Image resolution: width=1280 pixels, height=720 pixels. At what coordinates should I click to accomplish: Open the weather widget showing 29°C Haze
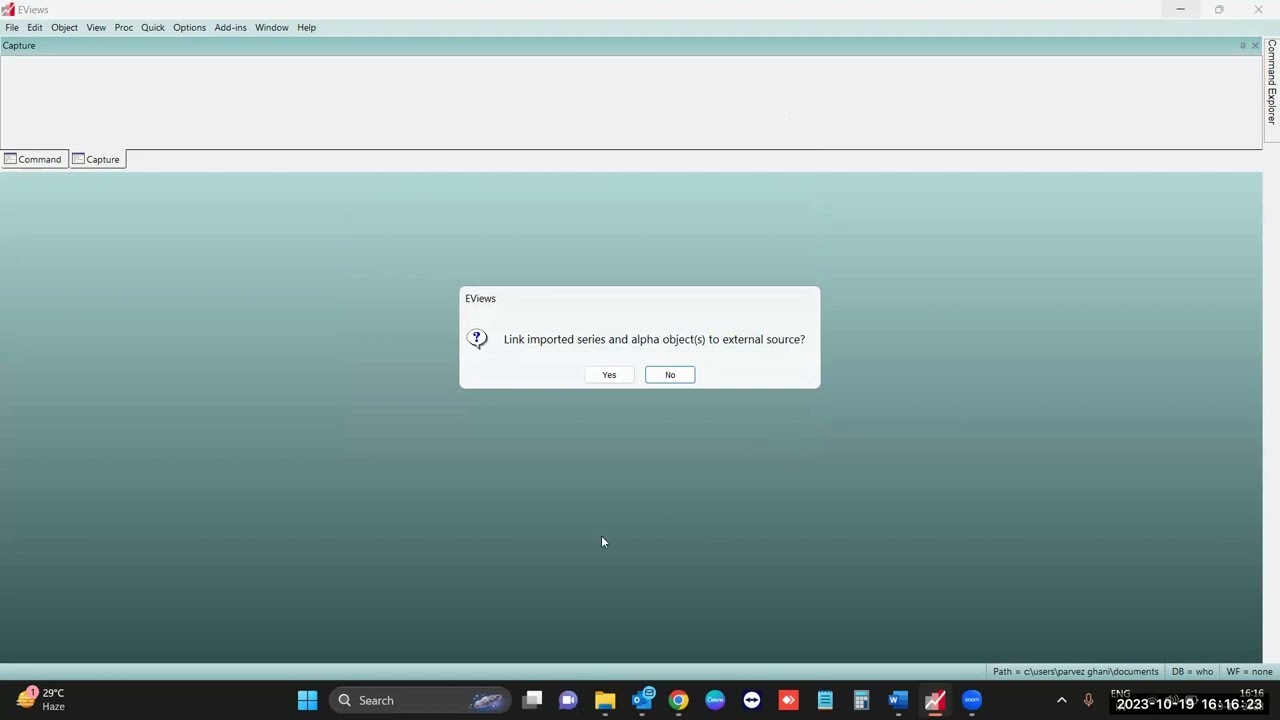[x=41, y=699]
